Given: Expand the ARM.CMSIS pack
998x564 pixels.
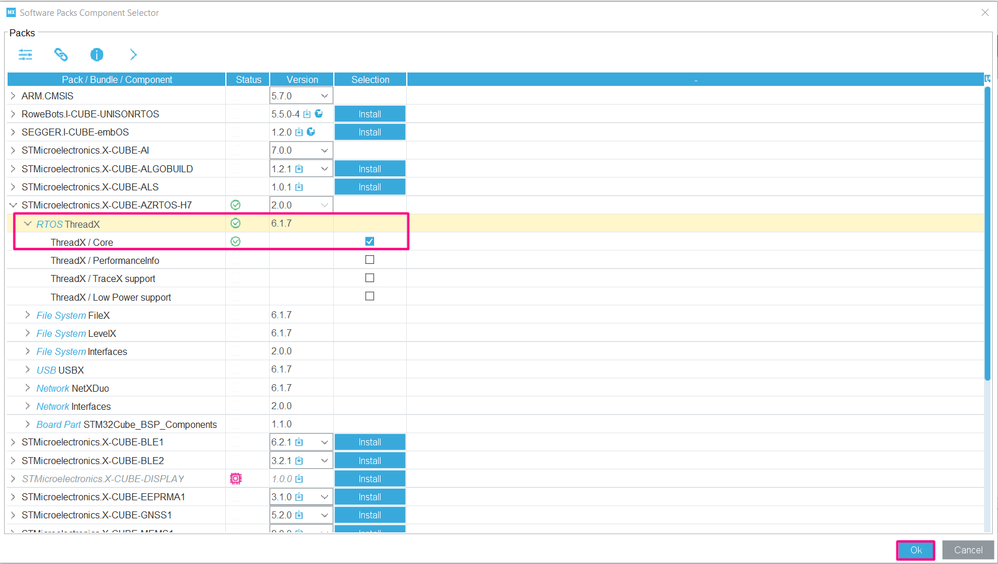Looking at the screenshot, I should click(13, 96).
